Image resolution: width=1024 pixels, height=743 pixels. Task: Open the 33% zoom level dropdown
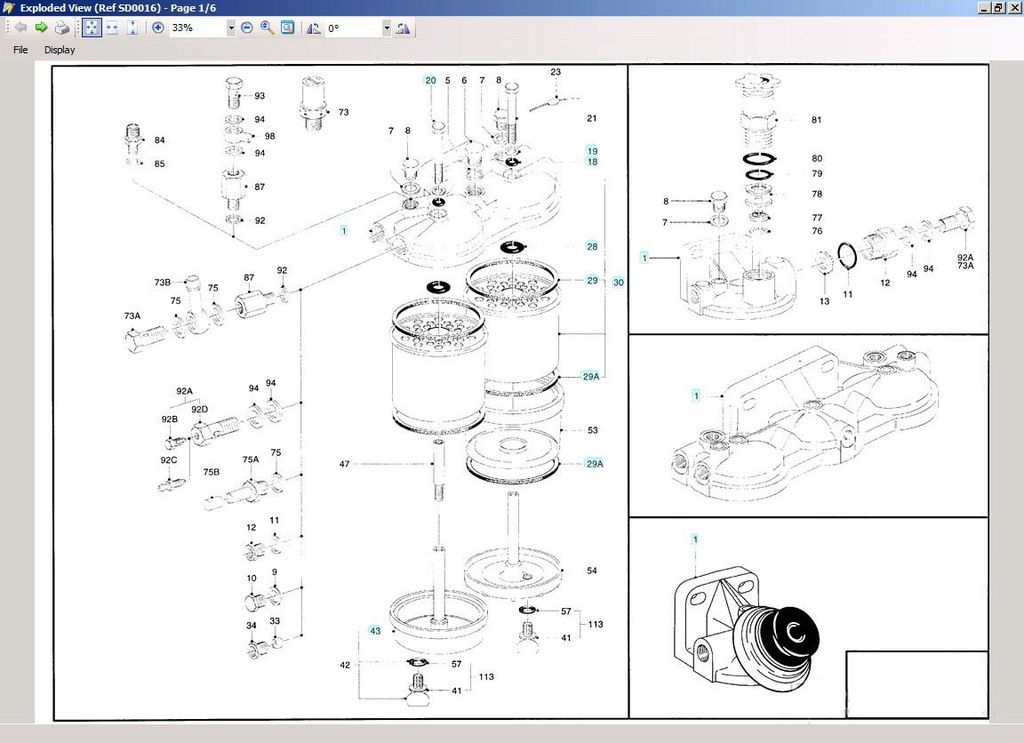click(x=231, y=28)
